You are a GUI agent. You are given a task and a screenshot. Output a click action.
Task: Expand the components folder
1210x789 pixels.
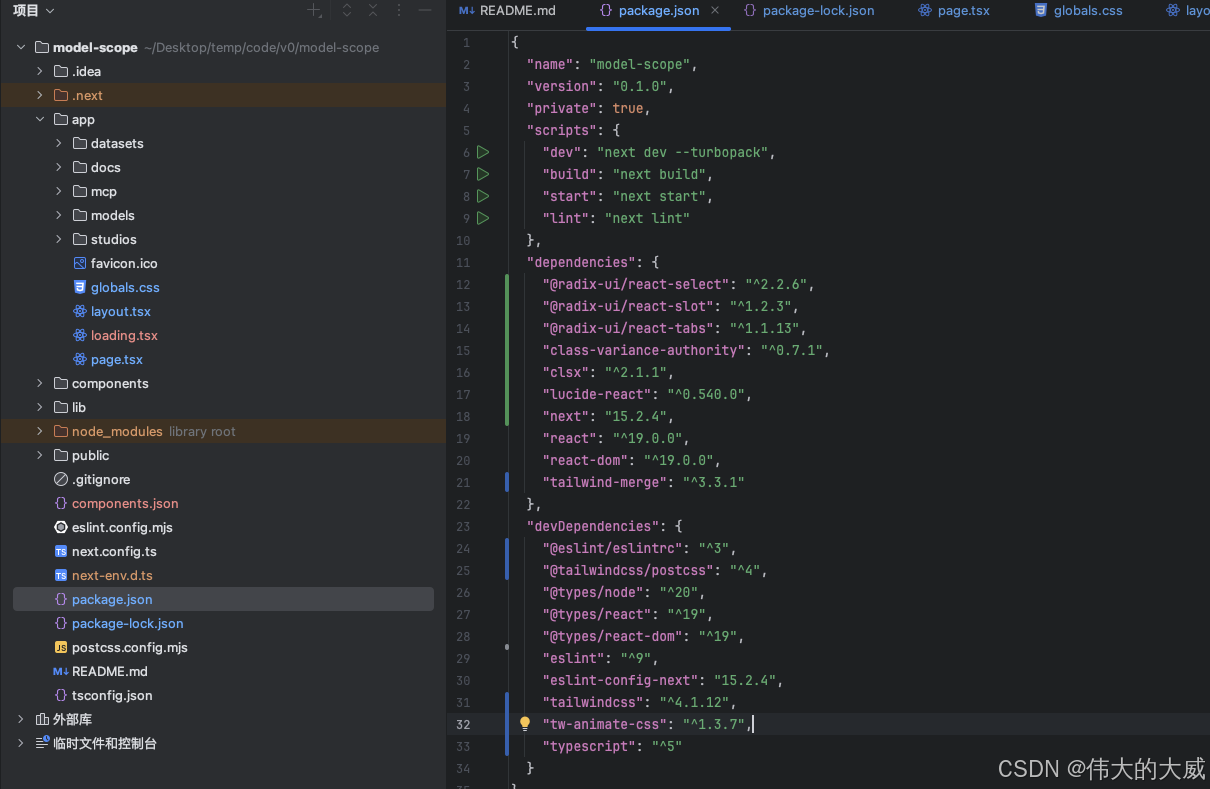pos(40,383)
